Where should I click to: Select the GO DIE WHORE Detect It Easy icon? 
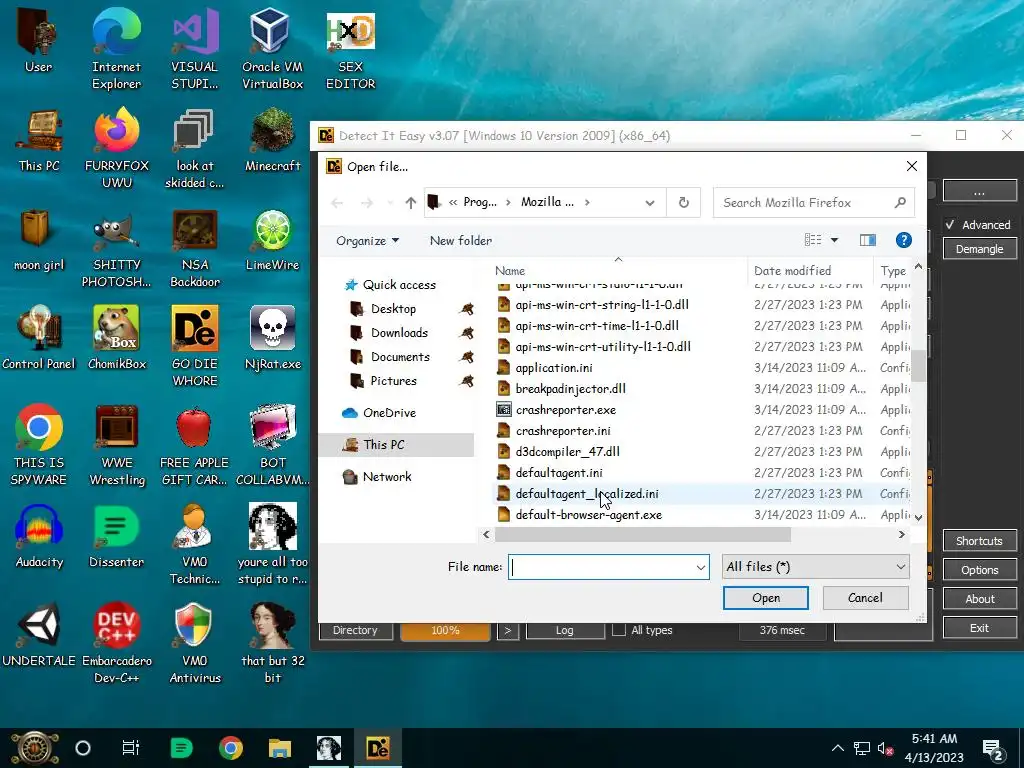[195, 347]
